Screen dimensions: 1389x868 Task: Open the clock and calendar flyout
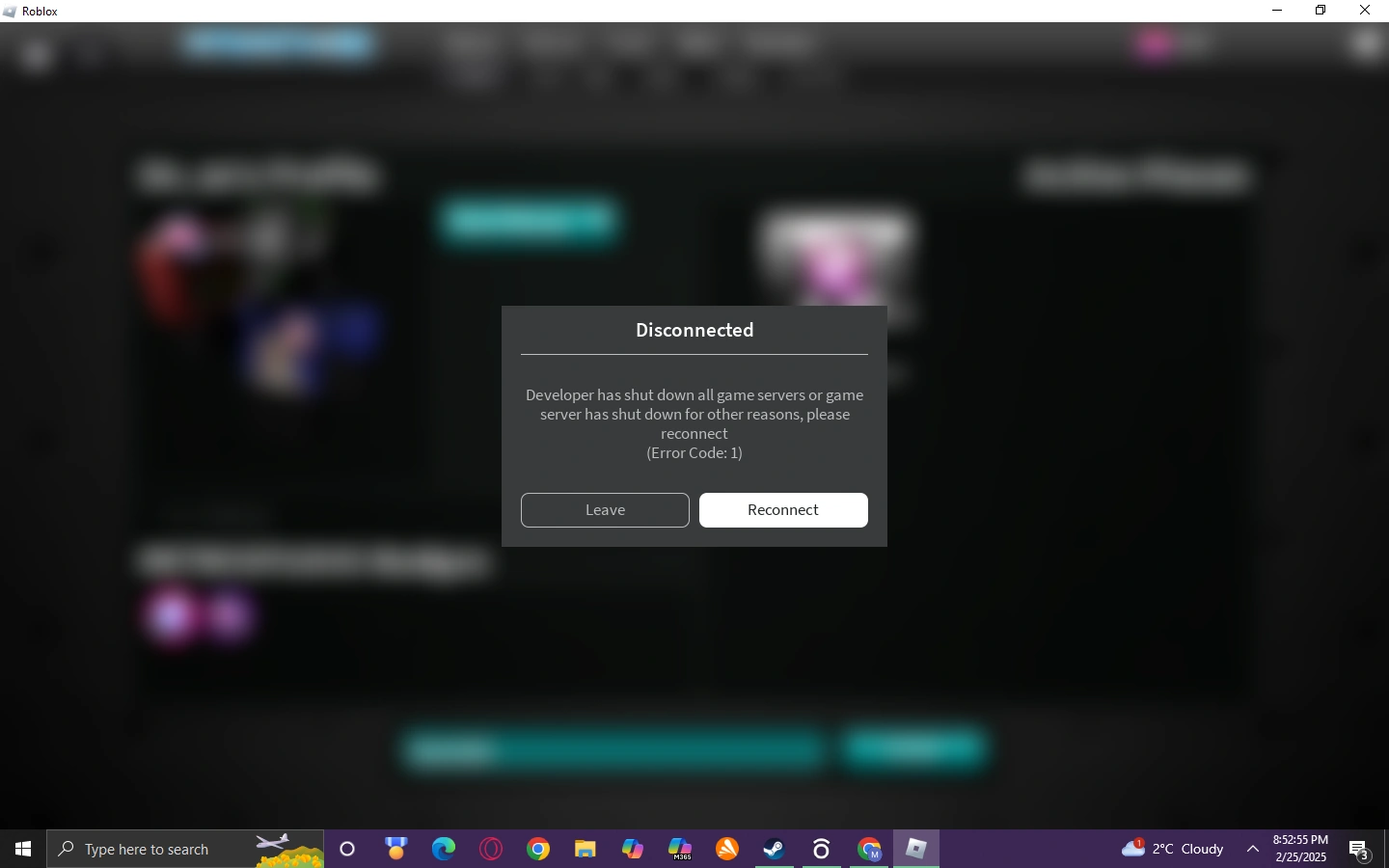(1301, 849)
